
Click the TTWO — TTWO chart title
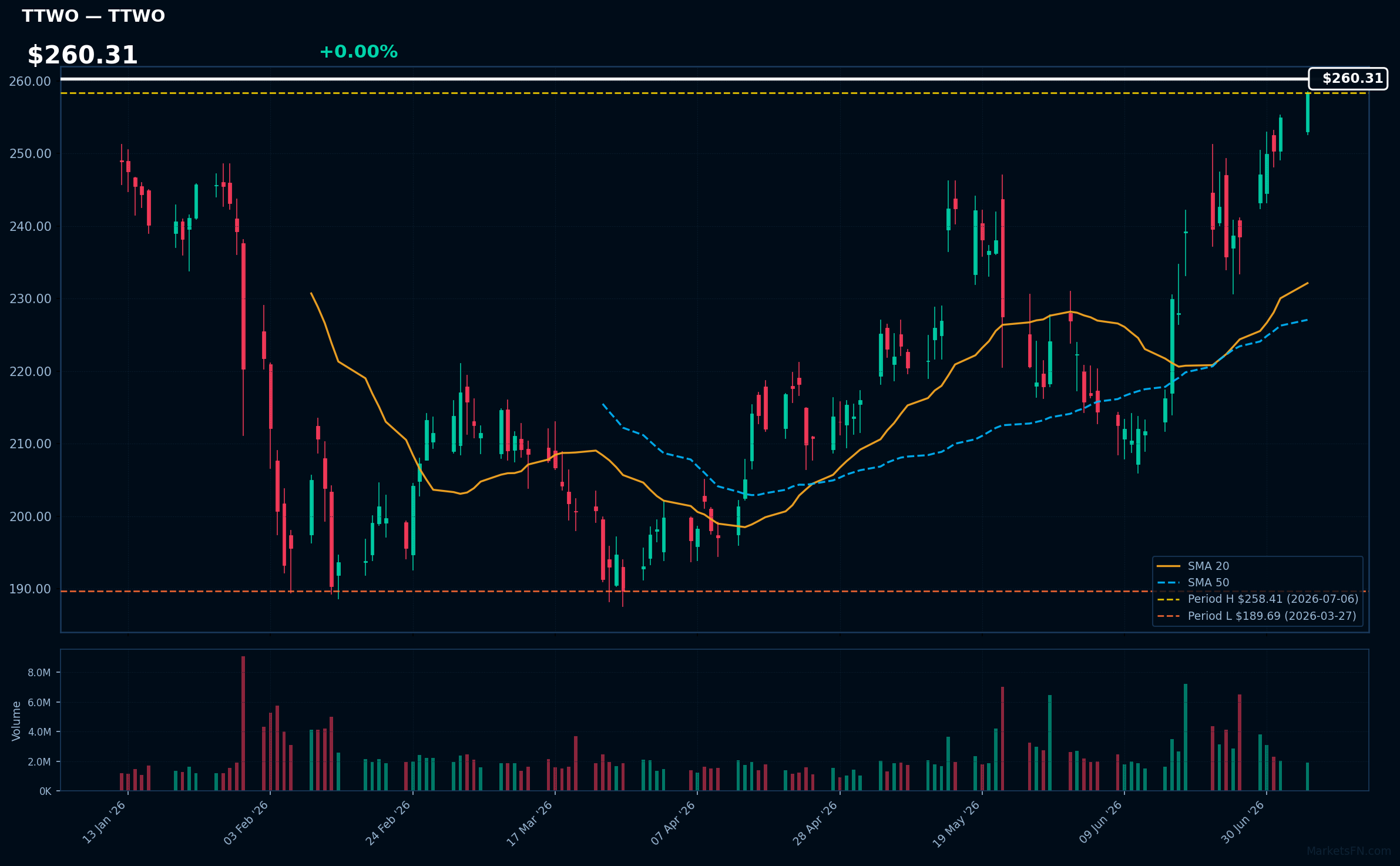[93, 16]
